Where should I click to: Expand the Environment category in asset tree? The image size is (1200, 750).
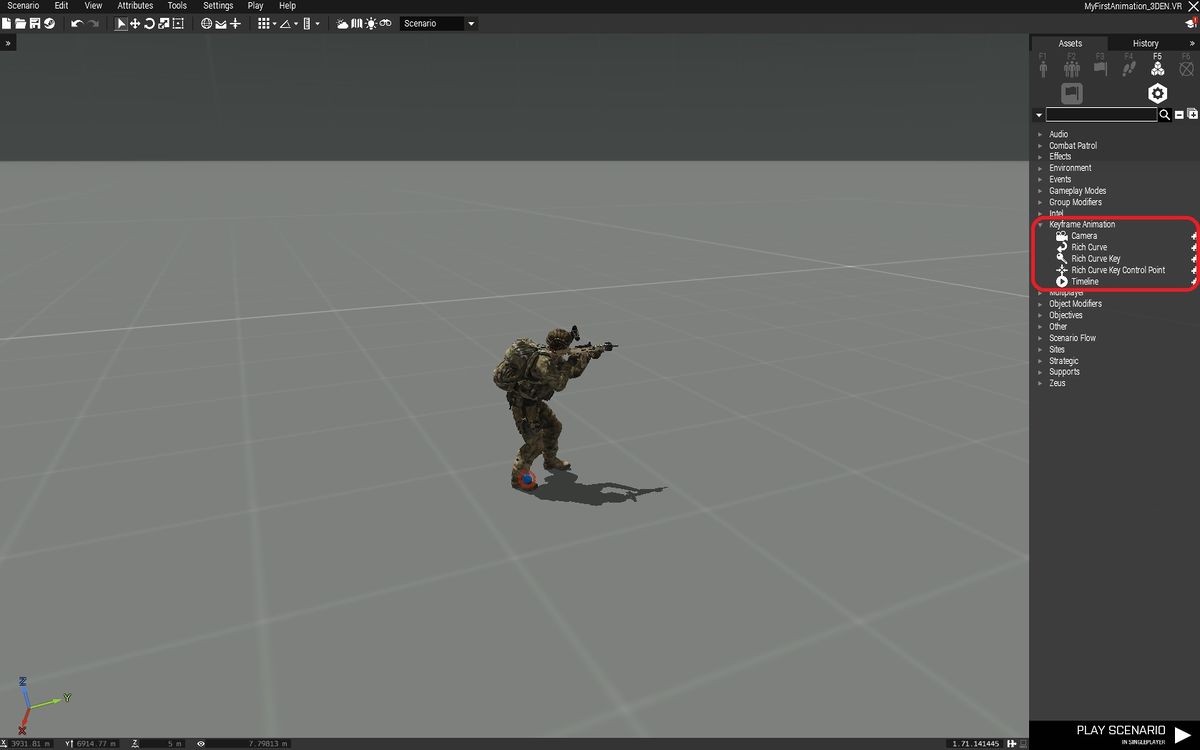(x=1040, y=168)
